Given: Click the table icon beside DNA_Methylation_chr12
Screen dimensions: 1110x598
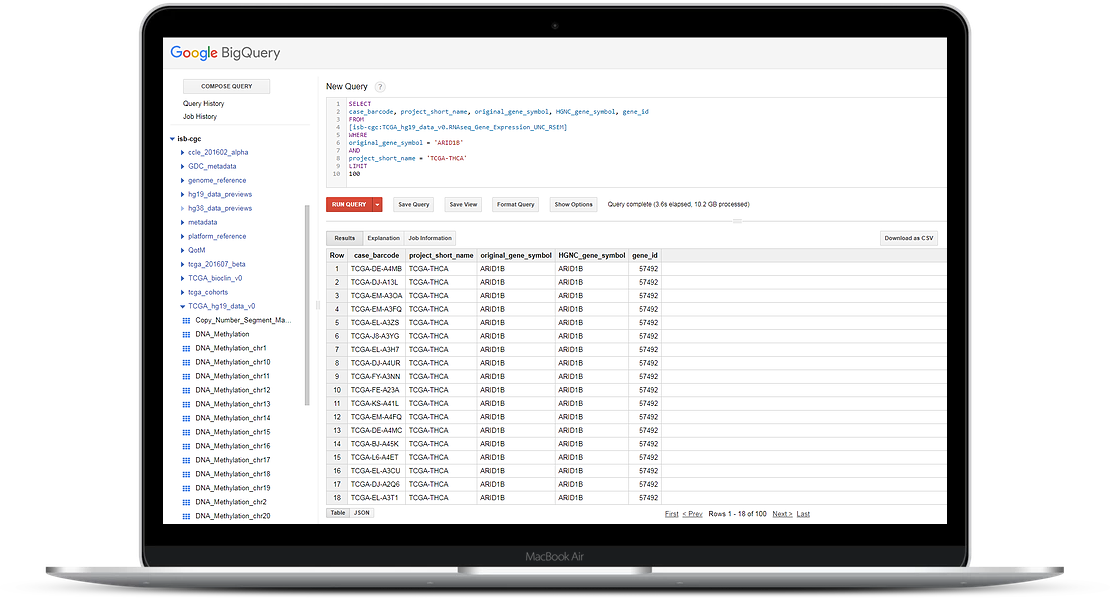Looking at the screenshot, I should [x=186, y=391].
